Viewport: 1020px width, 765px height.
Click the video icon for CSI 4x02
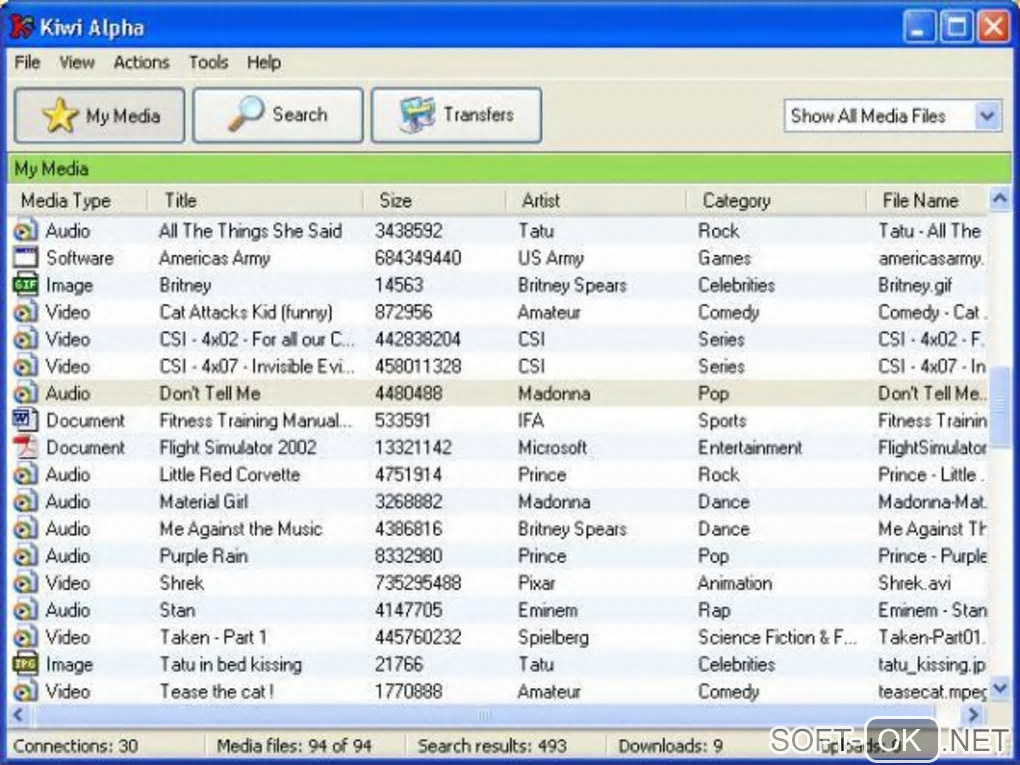[x=25, y=339]
